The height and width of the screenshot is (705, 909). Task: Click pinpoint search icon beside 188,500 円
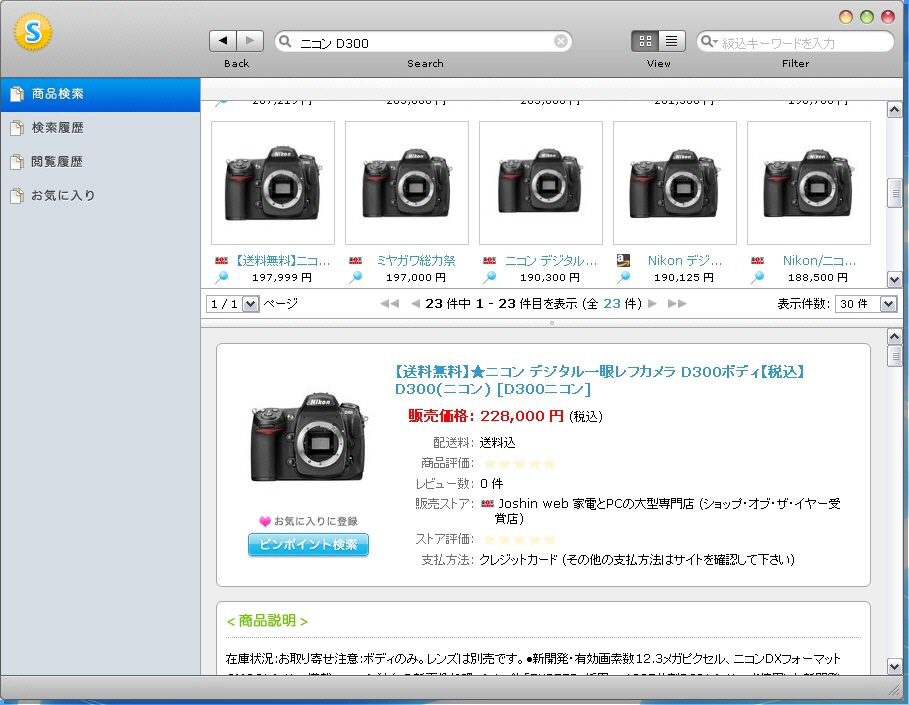click(757, 277)
